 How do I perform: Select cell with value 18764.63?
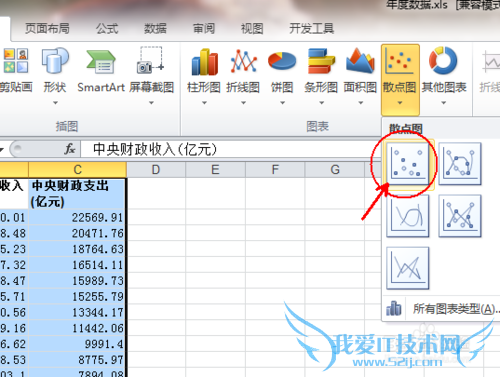click(77, 249)
